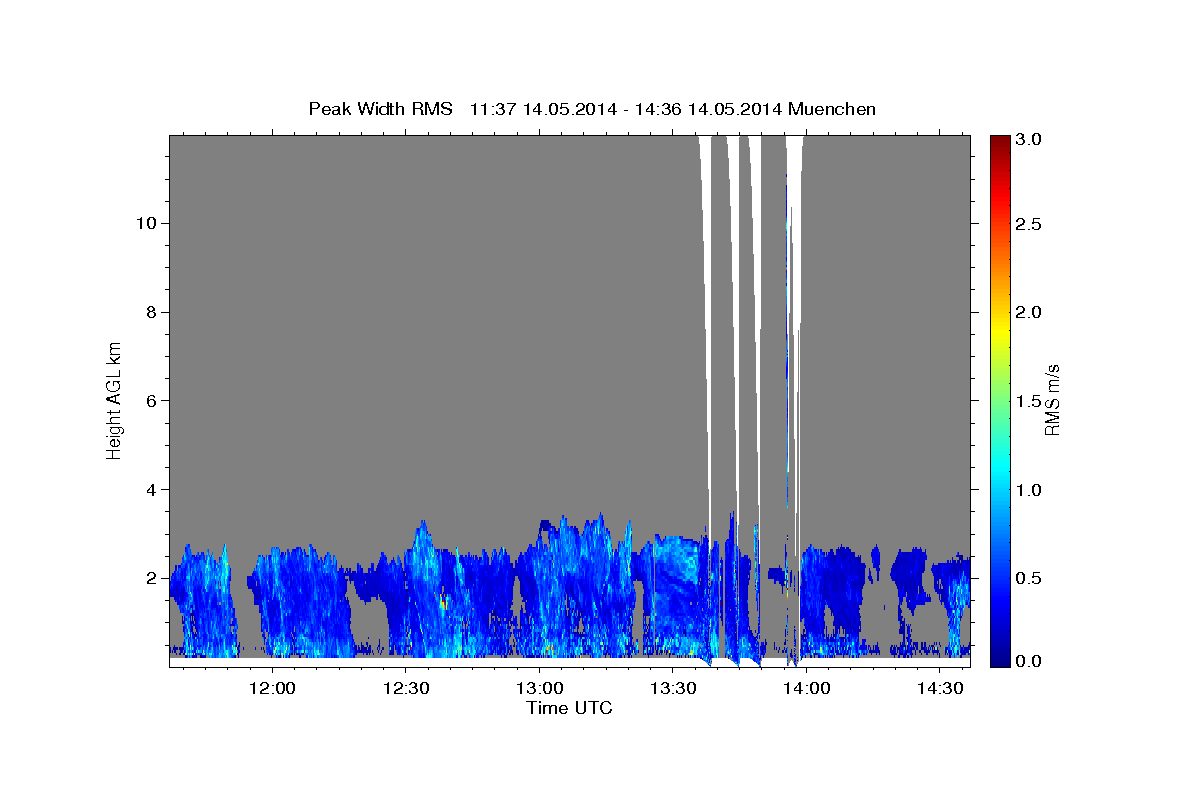Image resolution: width=1200 pixels, height=800 pixels.
Task: Click the colorbar value 0.5
Action: click(x=1031, y=578)
